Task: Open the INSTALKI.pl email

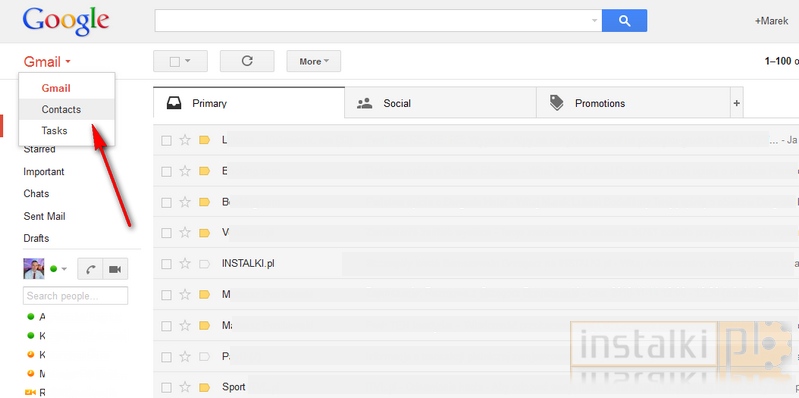Action: coord(476,264)
